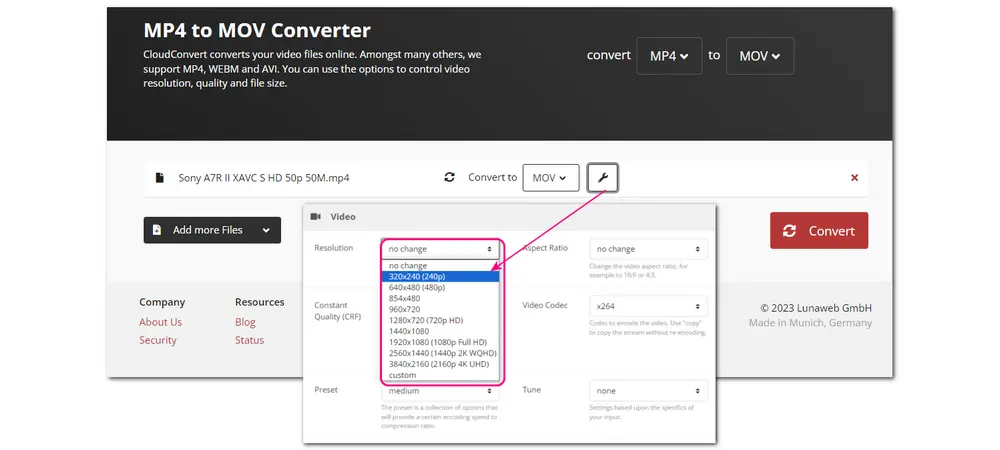Click the video camera icon in panel header
The width and height of the screenshot is (1000, 450).
coord(316,216)
